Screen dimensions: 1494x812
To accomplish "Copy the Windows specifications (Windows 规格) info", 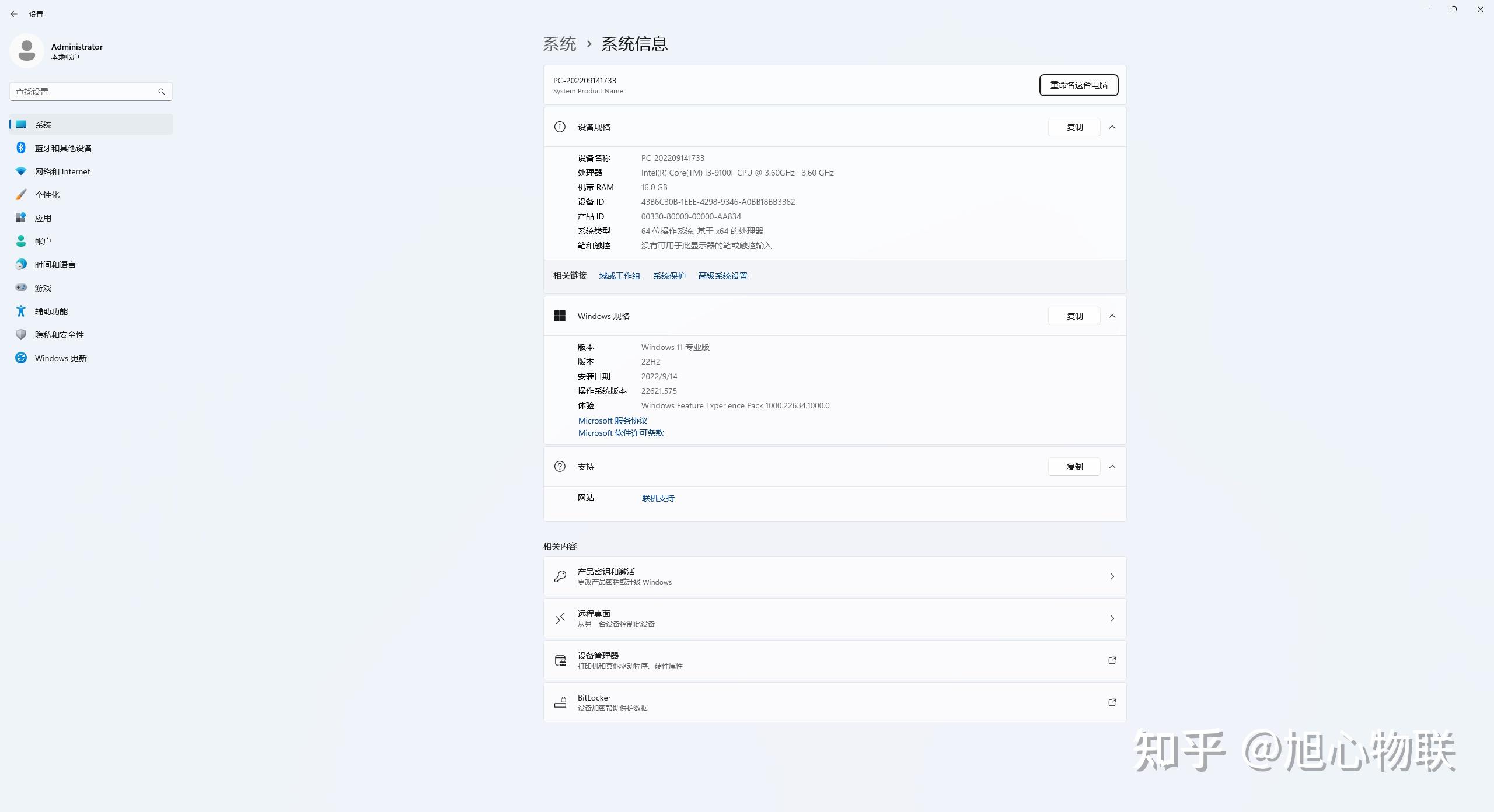I will click(x=1074, y=316).
